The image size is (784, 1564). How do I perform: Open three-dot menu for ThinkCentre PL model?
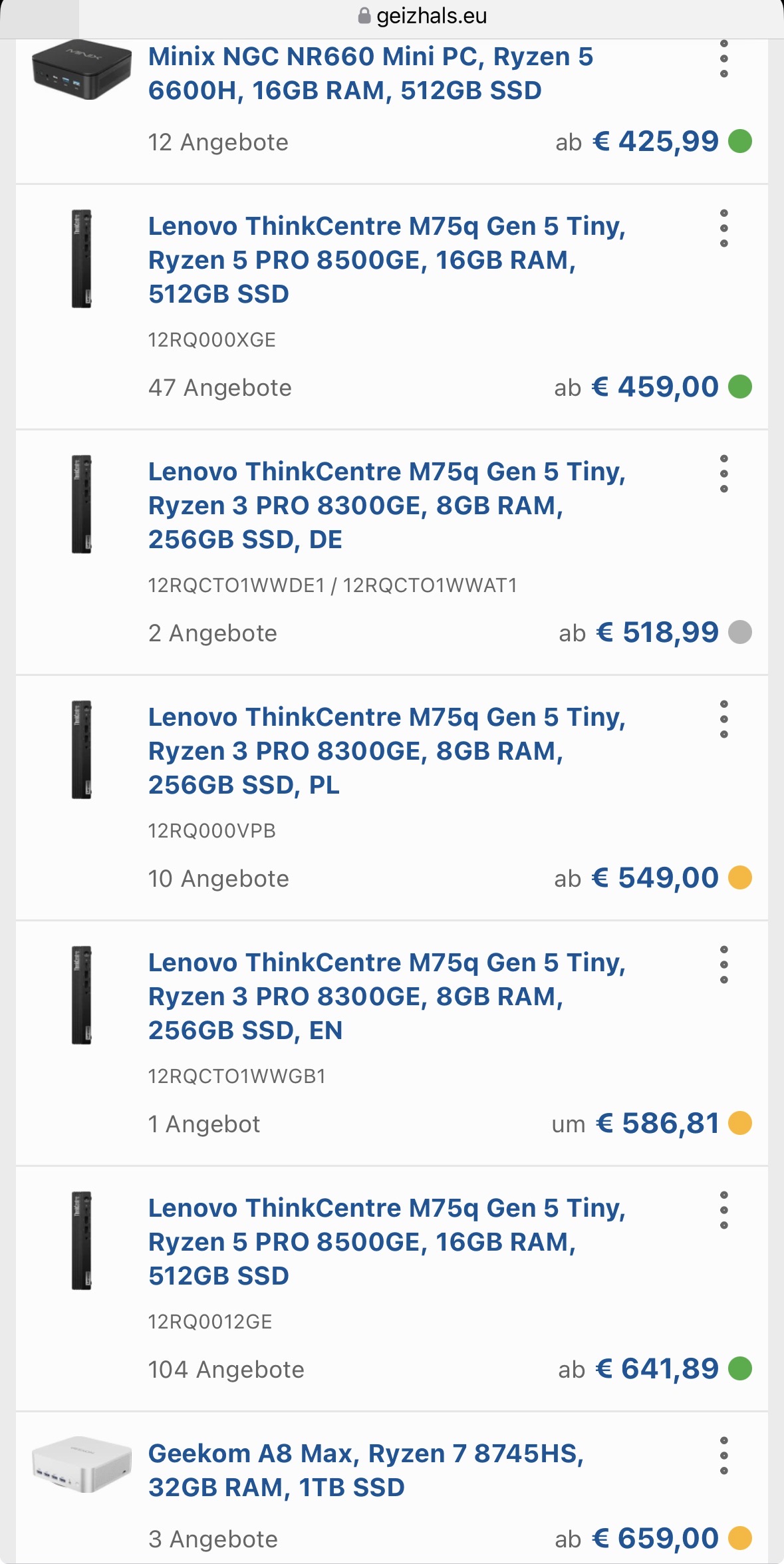pyautogui.click(x=723, y=719)
